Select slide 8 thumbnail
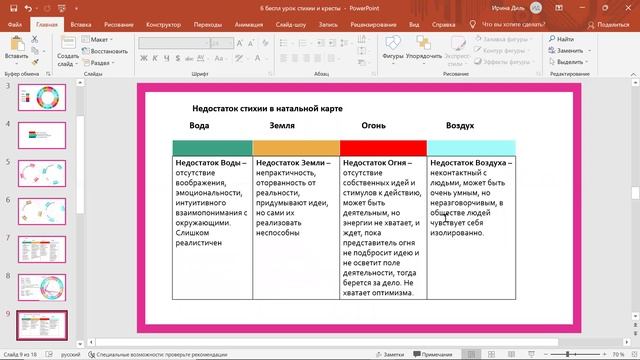This screenshot has width=640, height=360. click(42, 287)
